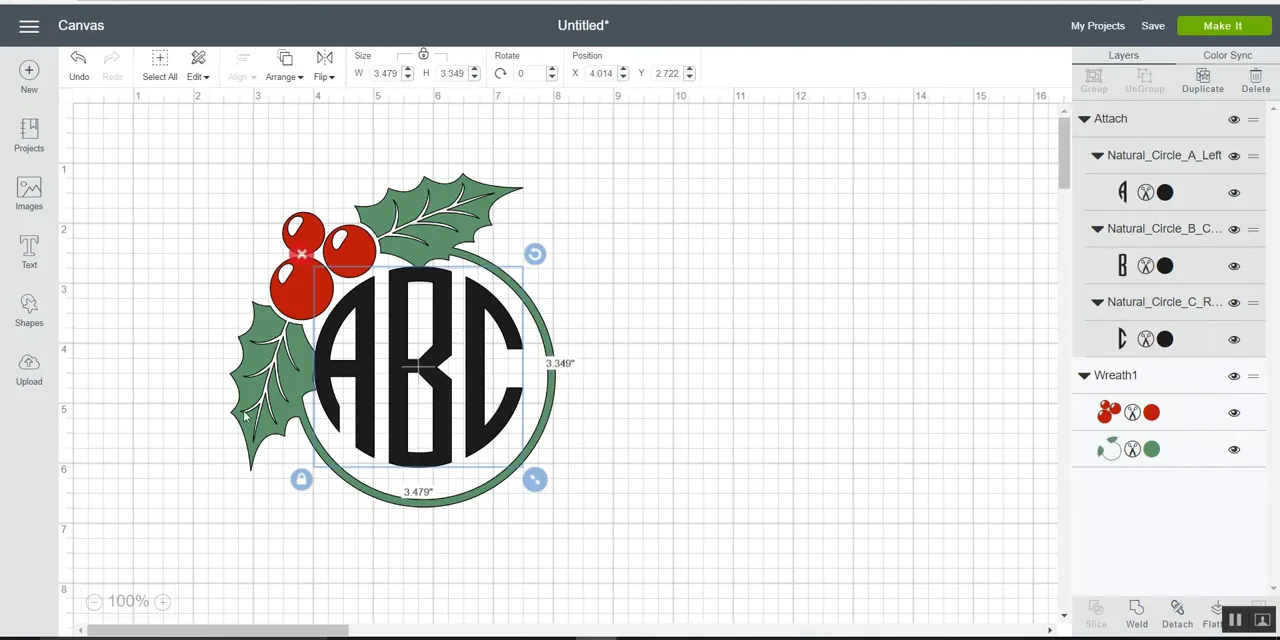Screen dimensions: 1280x640
Task: Click the Y position stepper arrows
Action: [689, 73]
